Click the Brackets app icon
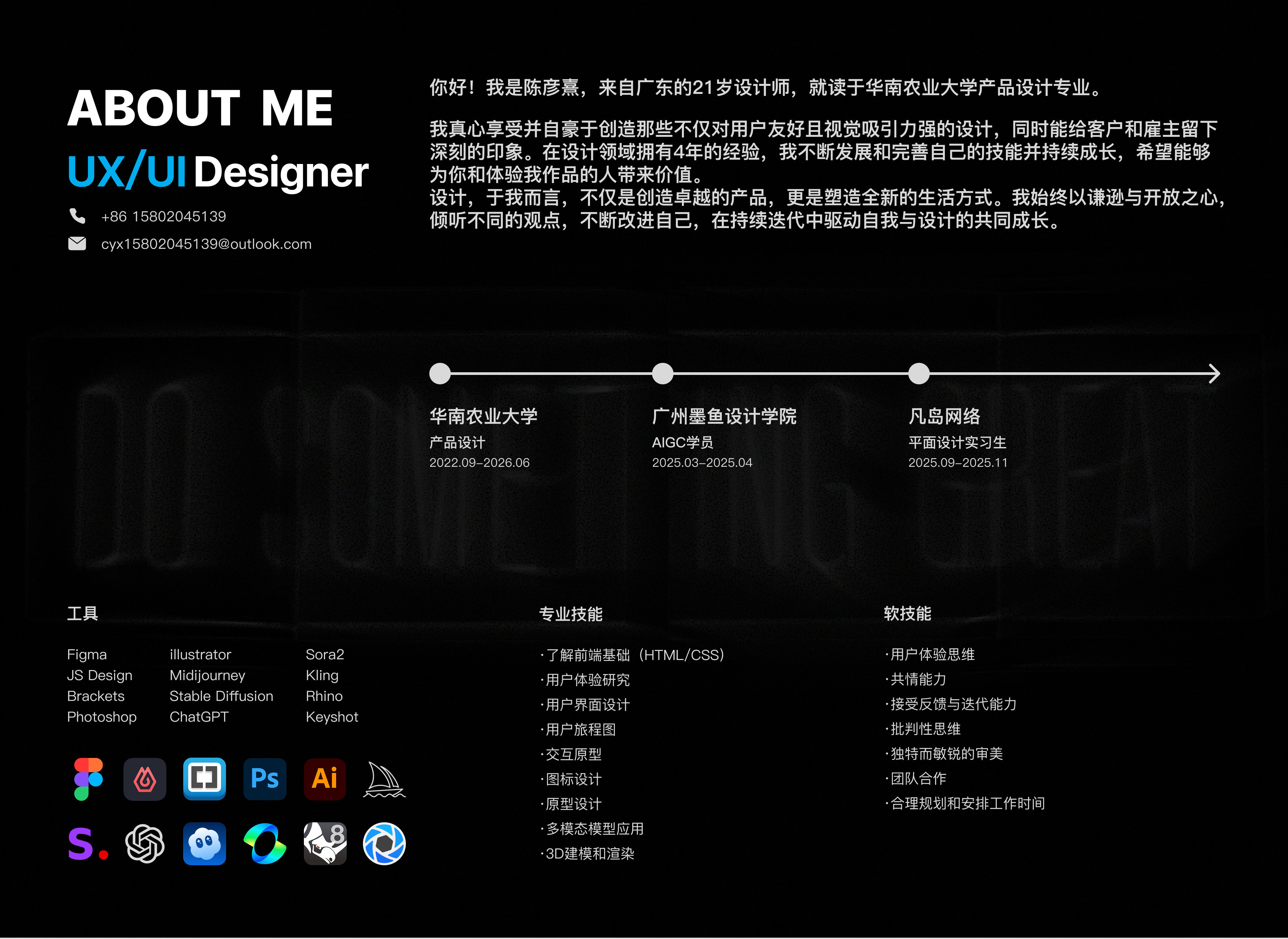This screenshot has height=939, width=1288. point(205,779)
